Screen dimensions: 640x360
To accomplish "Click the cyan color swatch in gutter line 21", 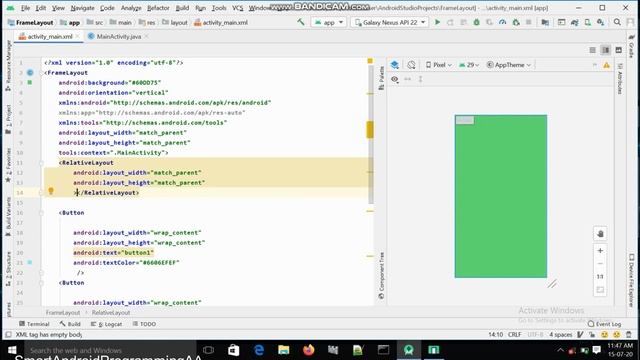I will coord(30,262).
